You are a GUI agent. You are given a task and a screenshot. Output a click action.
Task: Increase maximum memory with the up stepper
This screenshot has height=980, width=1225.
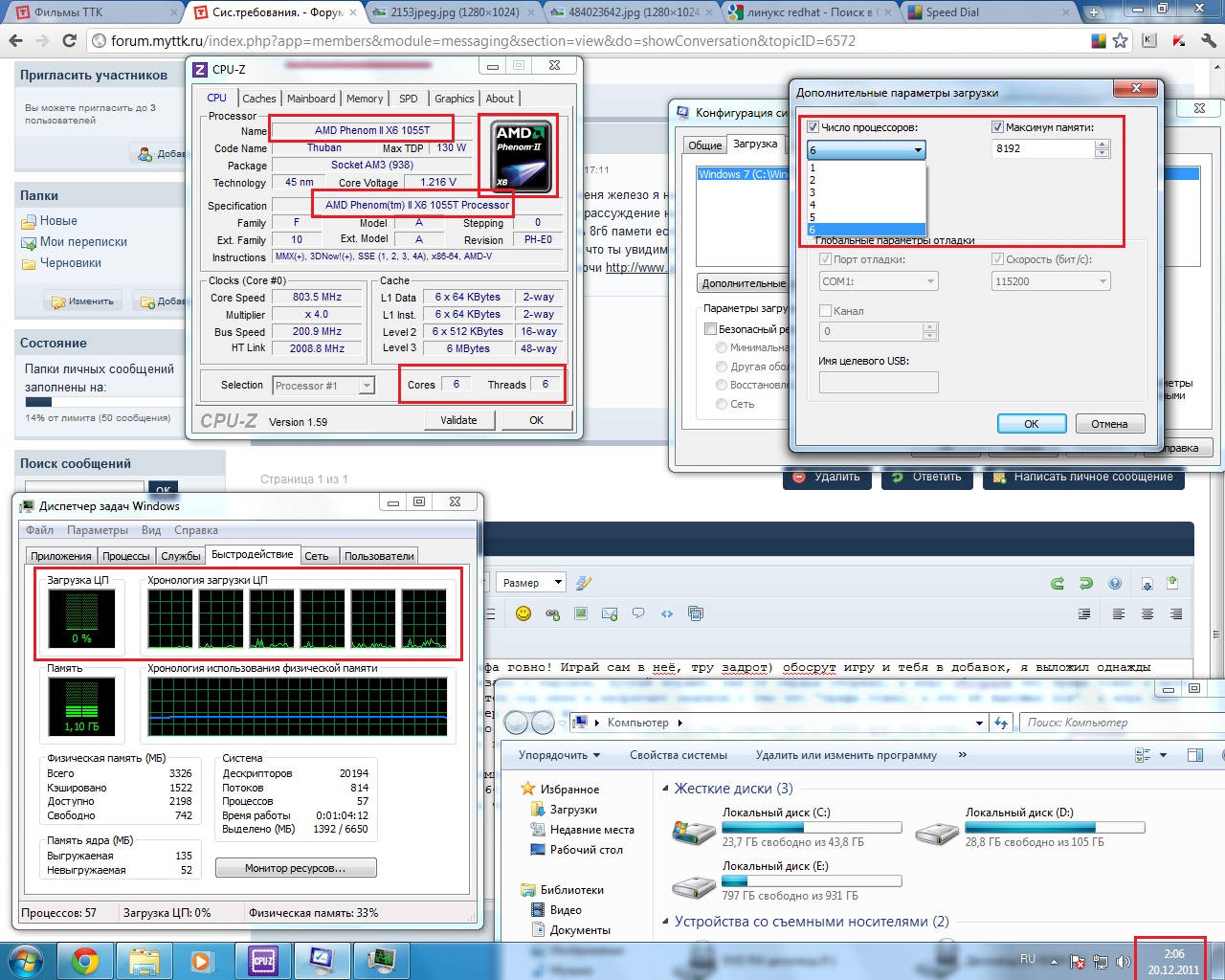pos(1102,145)
